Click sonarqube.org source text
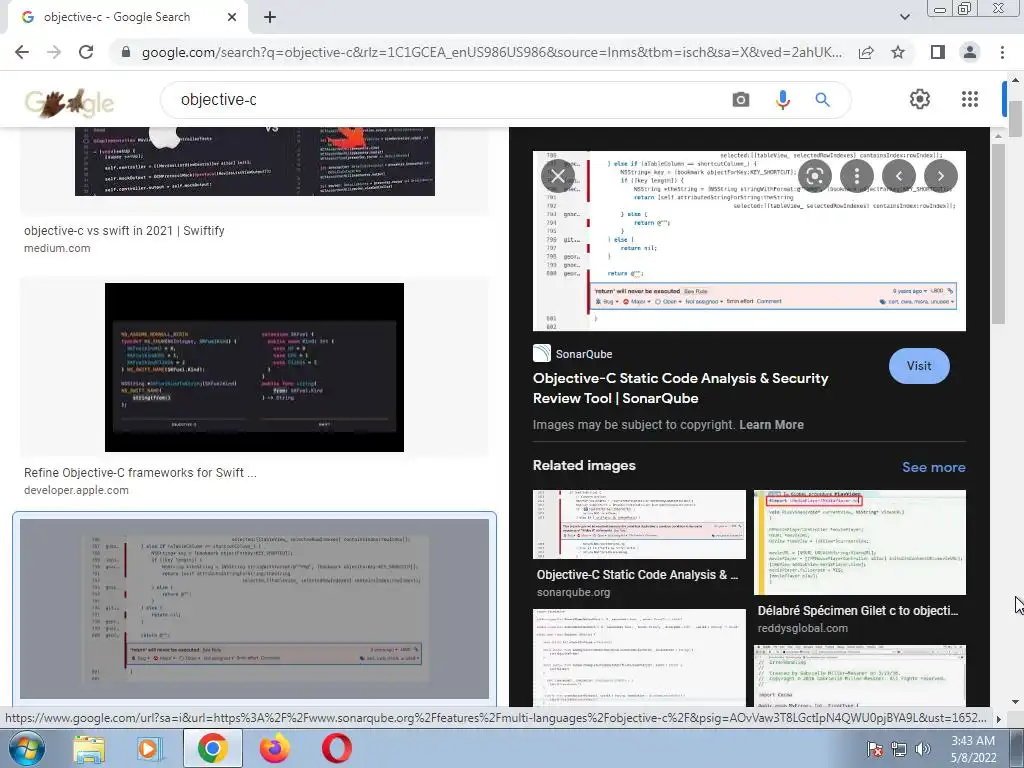The width and height of the screenshot is (1024, 768). point(573,592)
